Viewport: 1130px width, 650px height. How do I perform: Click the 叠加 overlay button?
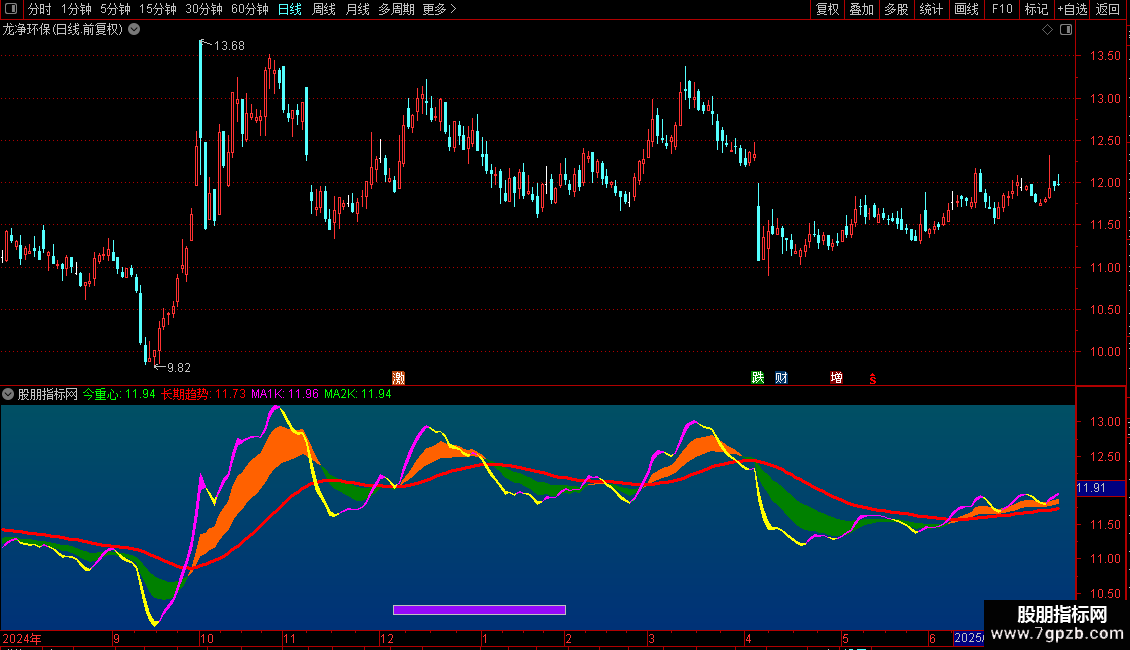click(x=862, y=9)
